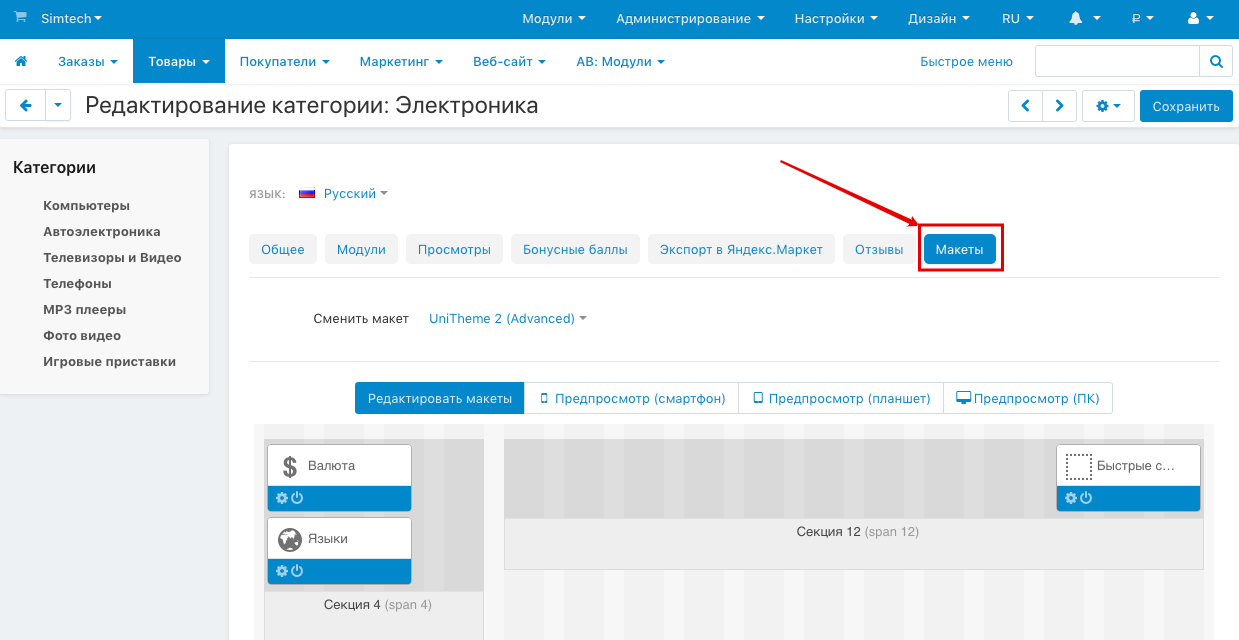The height and width of the screenshot is (640, 1239).
Task: Open the gear dropdown beside Сохранить
Action: (1108, 105)
